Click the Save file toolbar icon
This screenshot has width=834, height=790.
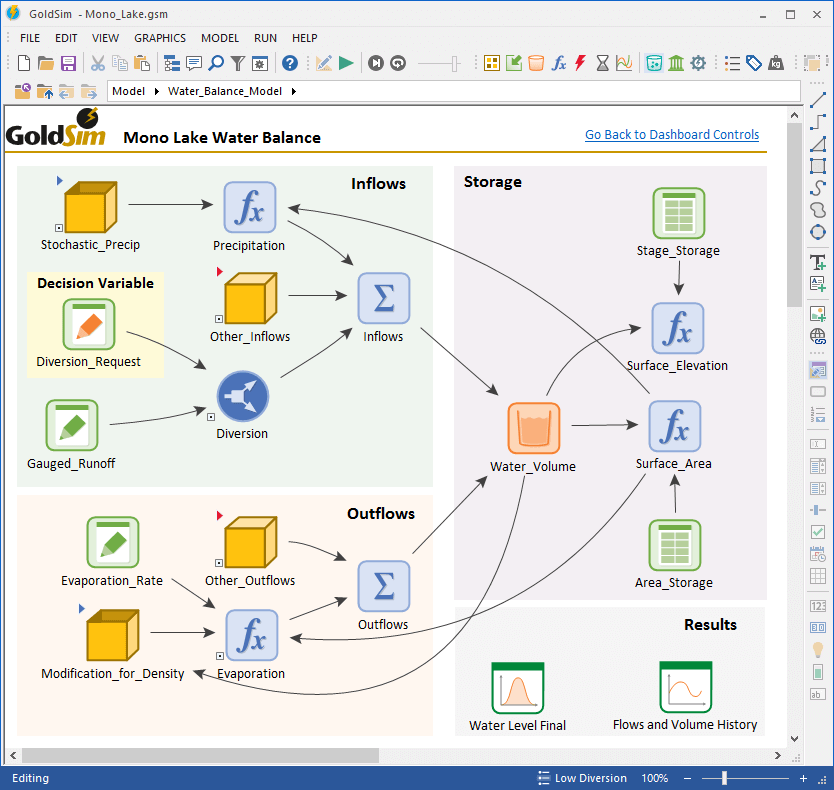coord(69,63)
